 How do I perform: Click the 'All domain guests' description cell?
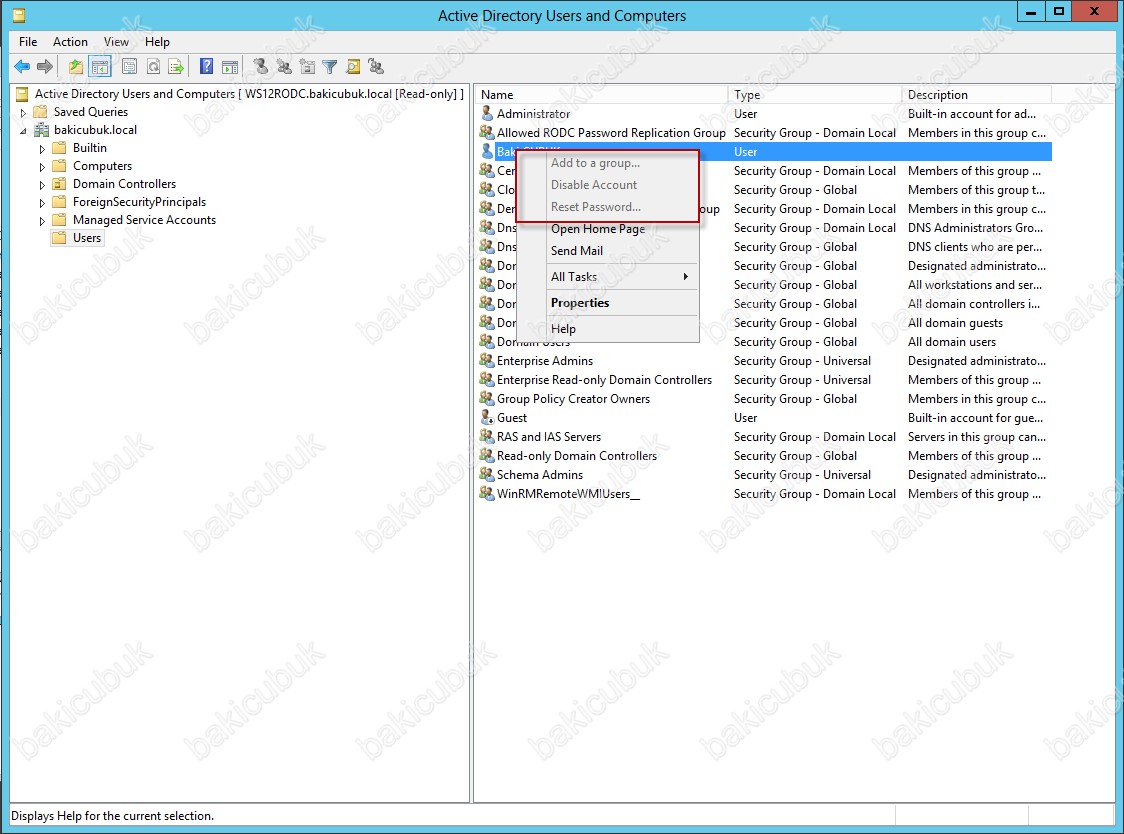pyautogui.click(x=956, y=323)
